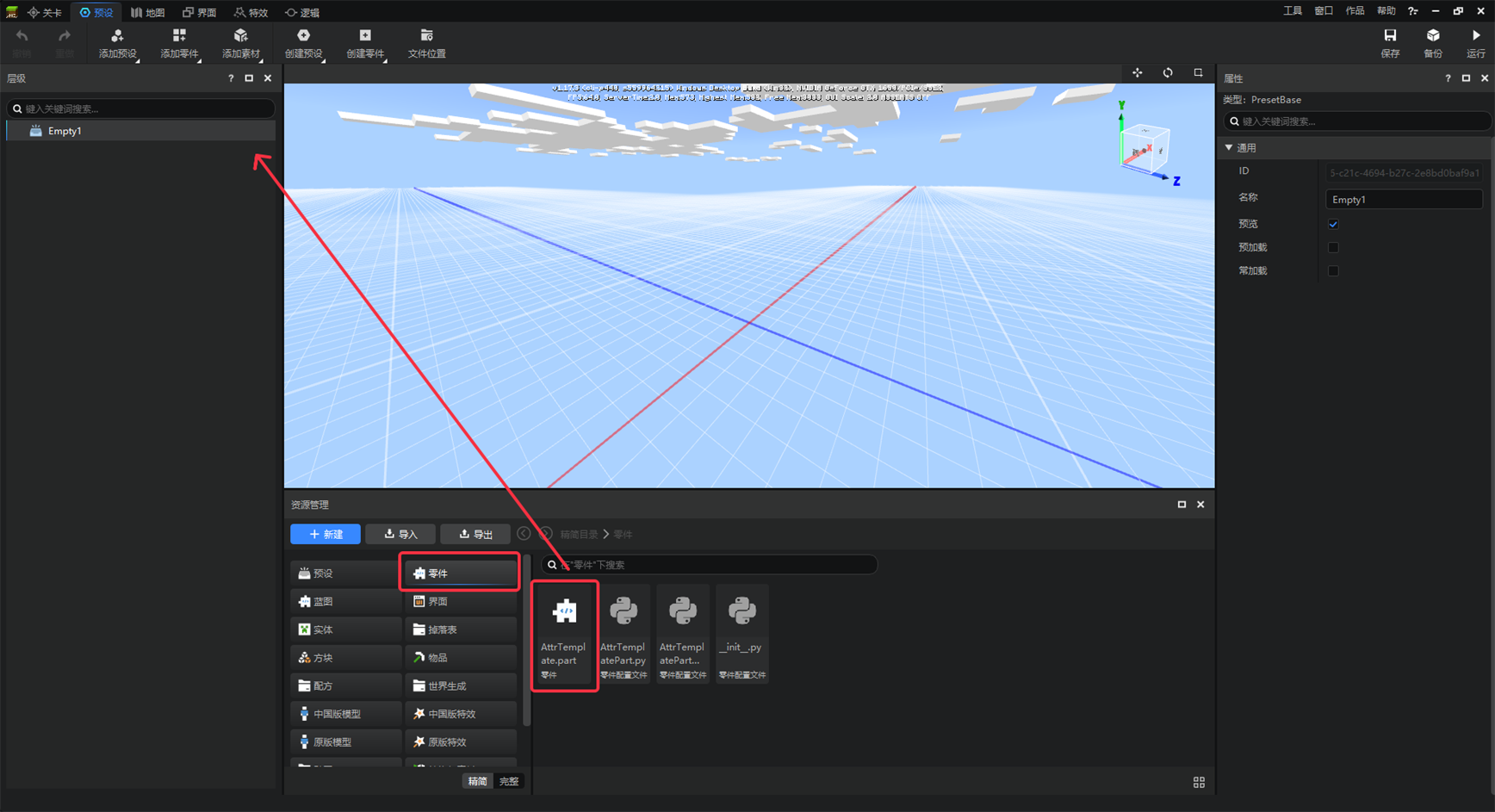Open the 工具 menu

click(1293, 11)
